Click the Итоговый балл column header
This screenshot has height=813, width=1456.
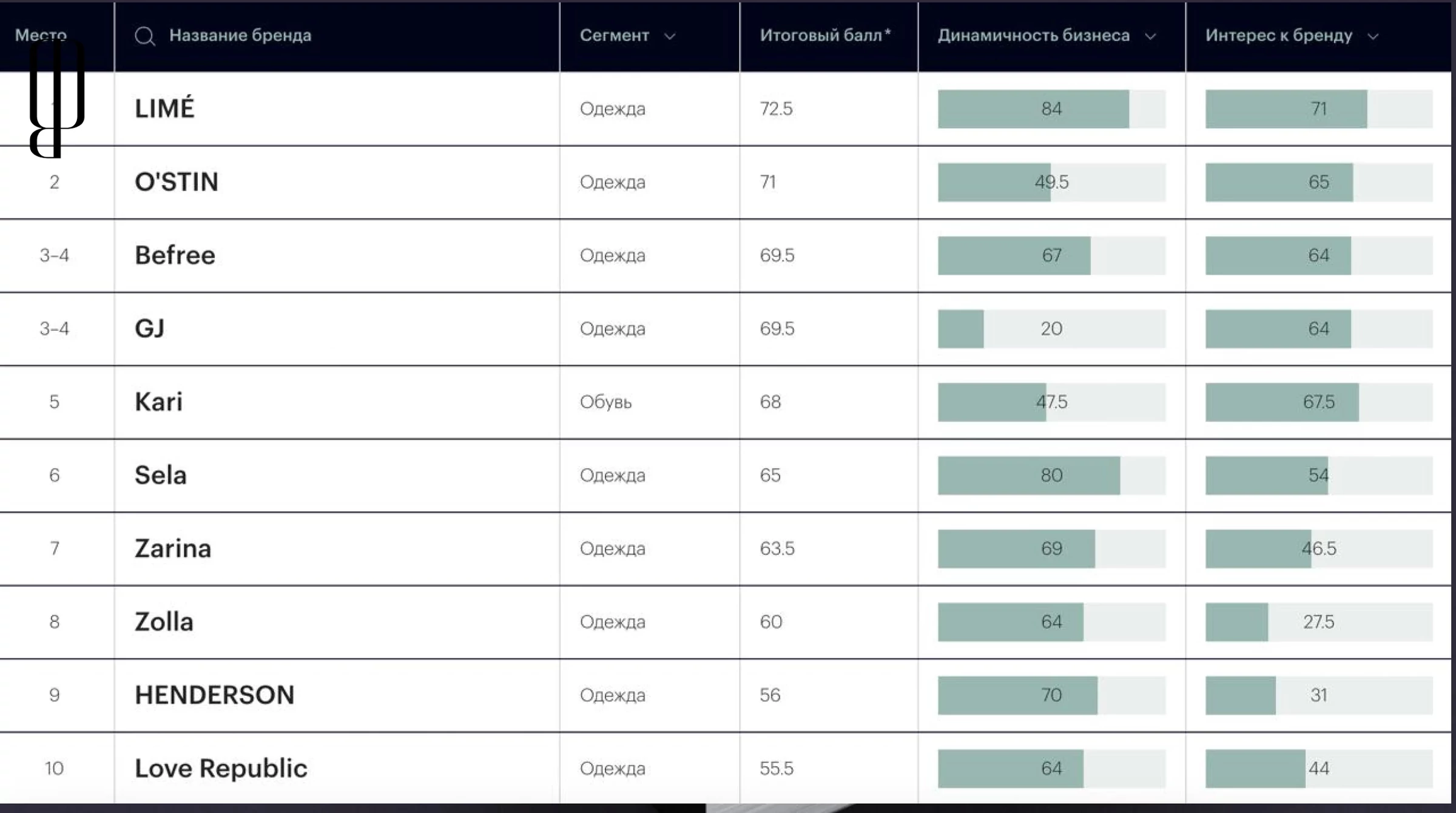825,36
